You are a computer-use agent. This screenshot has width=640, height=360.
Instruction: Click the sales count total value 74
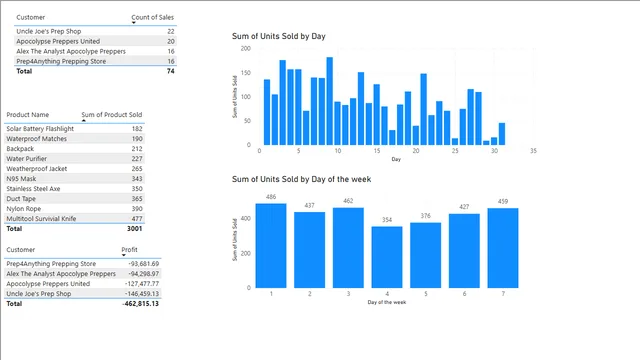171,71
